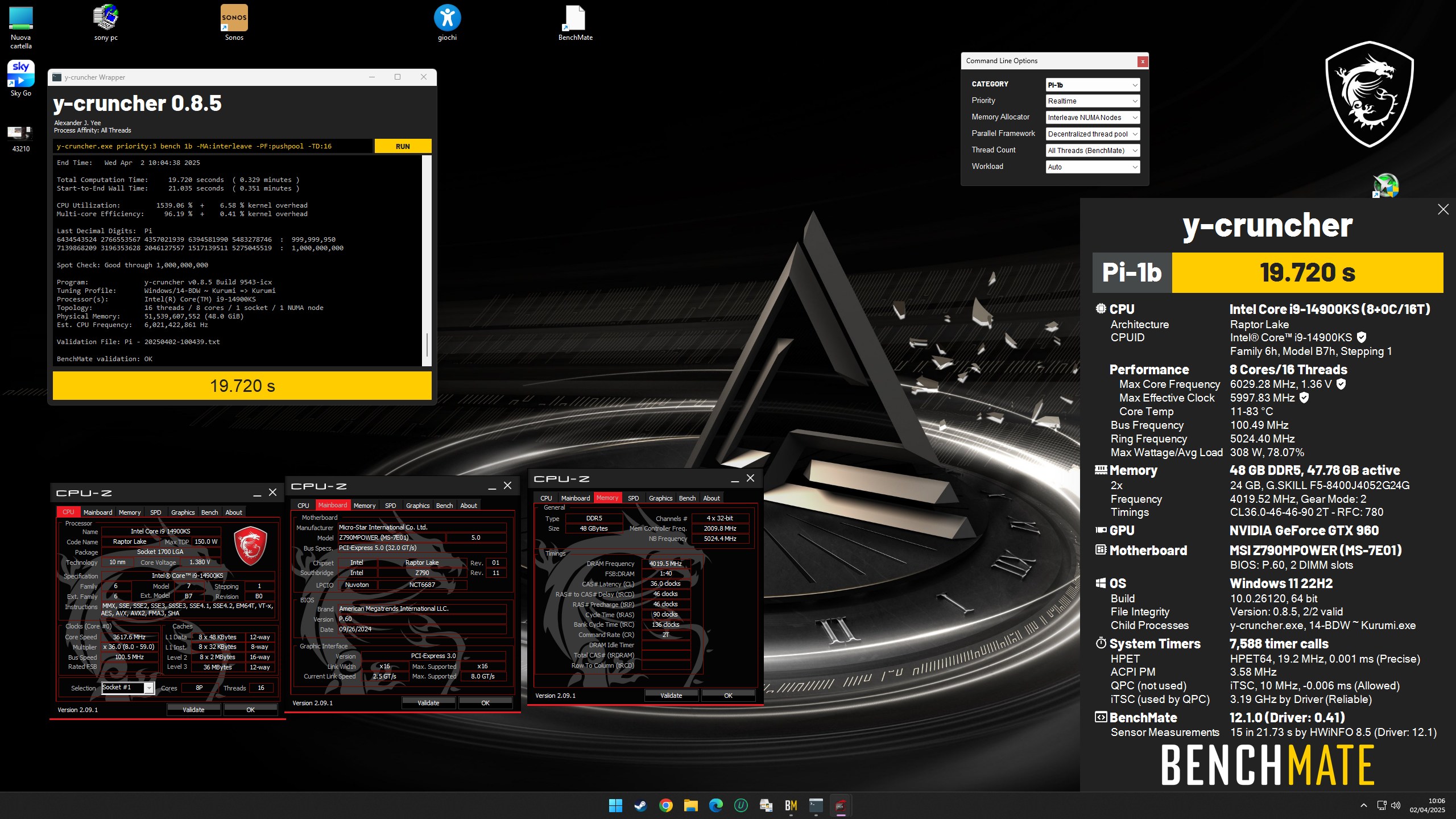1456x819 pixels.
Task: Click the Max Effective Clock verified shield
Action: coord(1304,398)
